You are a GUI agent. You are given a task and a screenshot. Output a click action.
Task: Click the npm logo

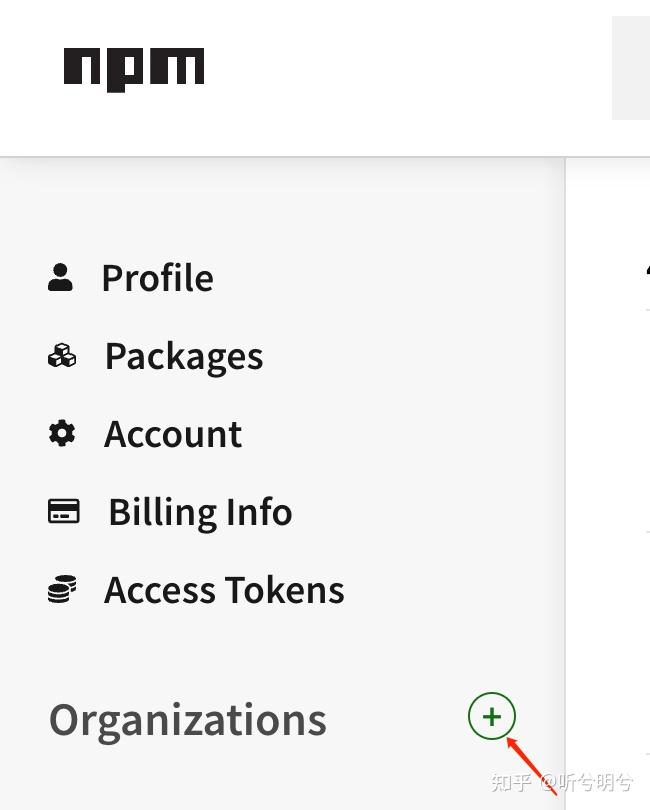coord(134,68)
